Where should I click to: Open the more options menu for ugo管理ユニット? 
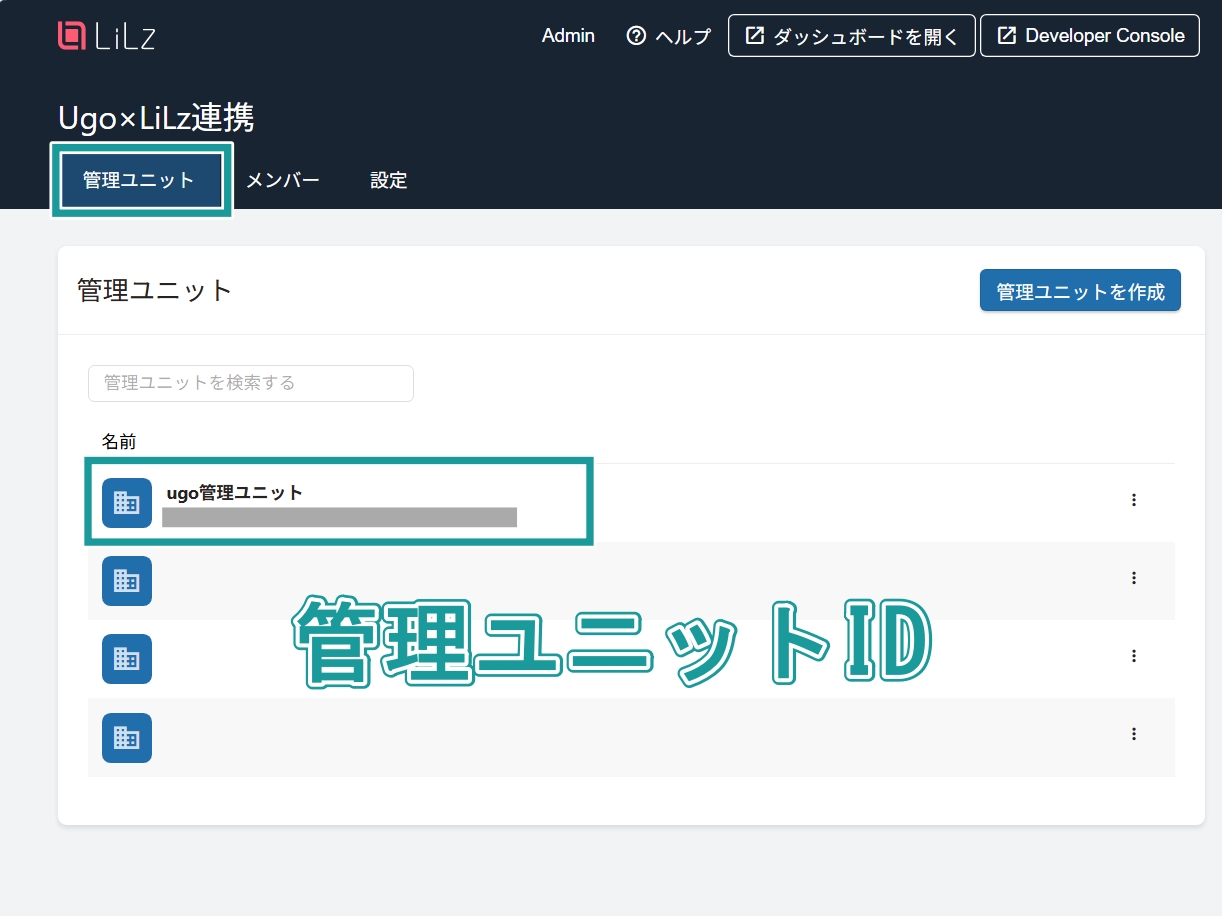click(x=1134, y=500)
